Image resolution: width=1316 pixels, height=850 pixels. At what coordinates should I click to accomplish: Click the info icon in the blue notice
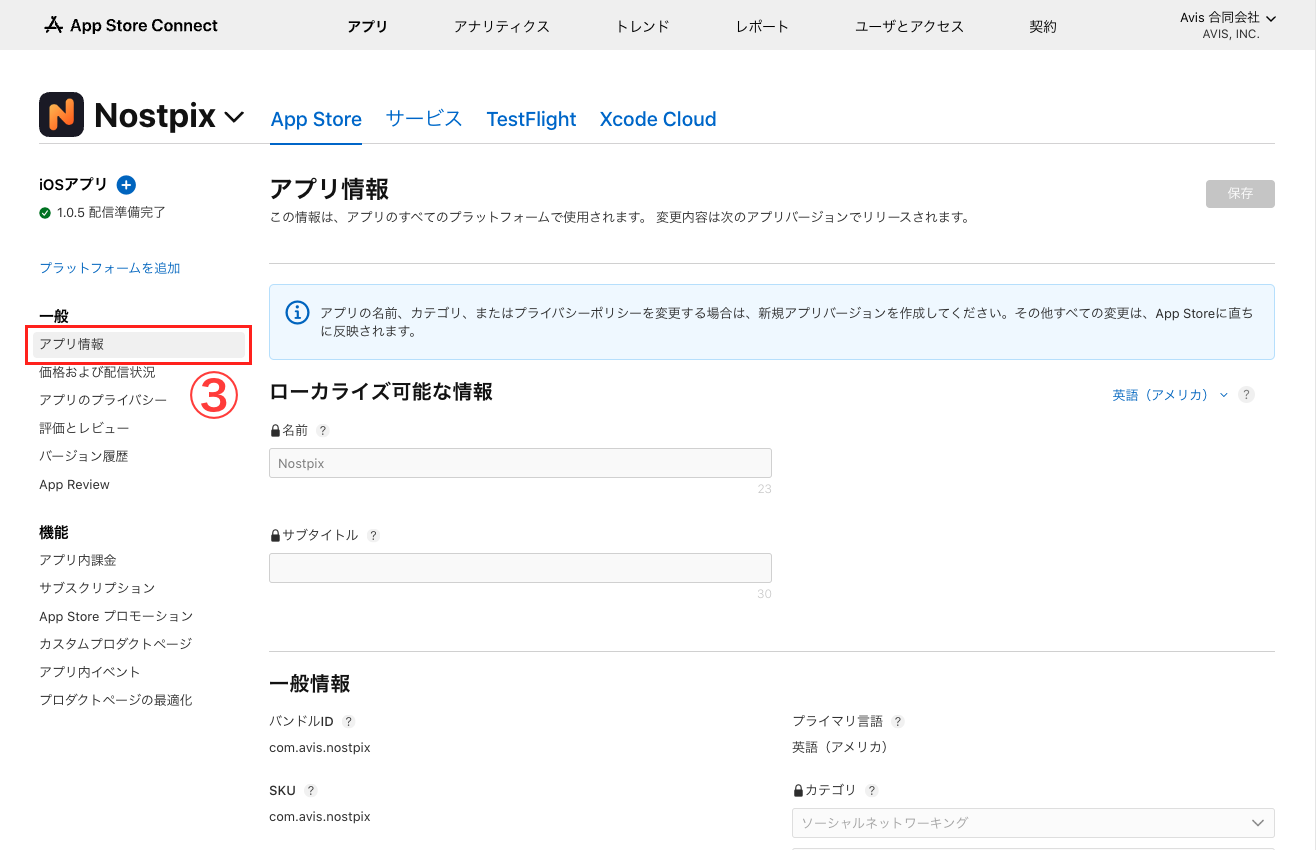point(297,313)
